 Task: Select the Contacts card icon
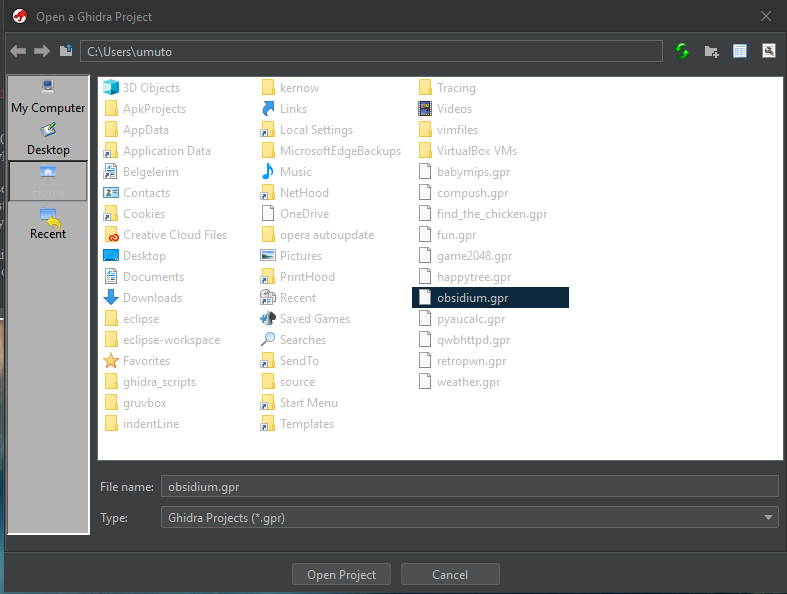pyautogui.click(x=111, y=192)
